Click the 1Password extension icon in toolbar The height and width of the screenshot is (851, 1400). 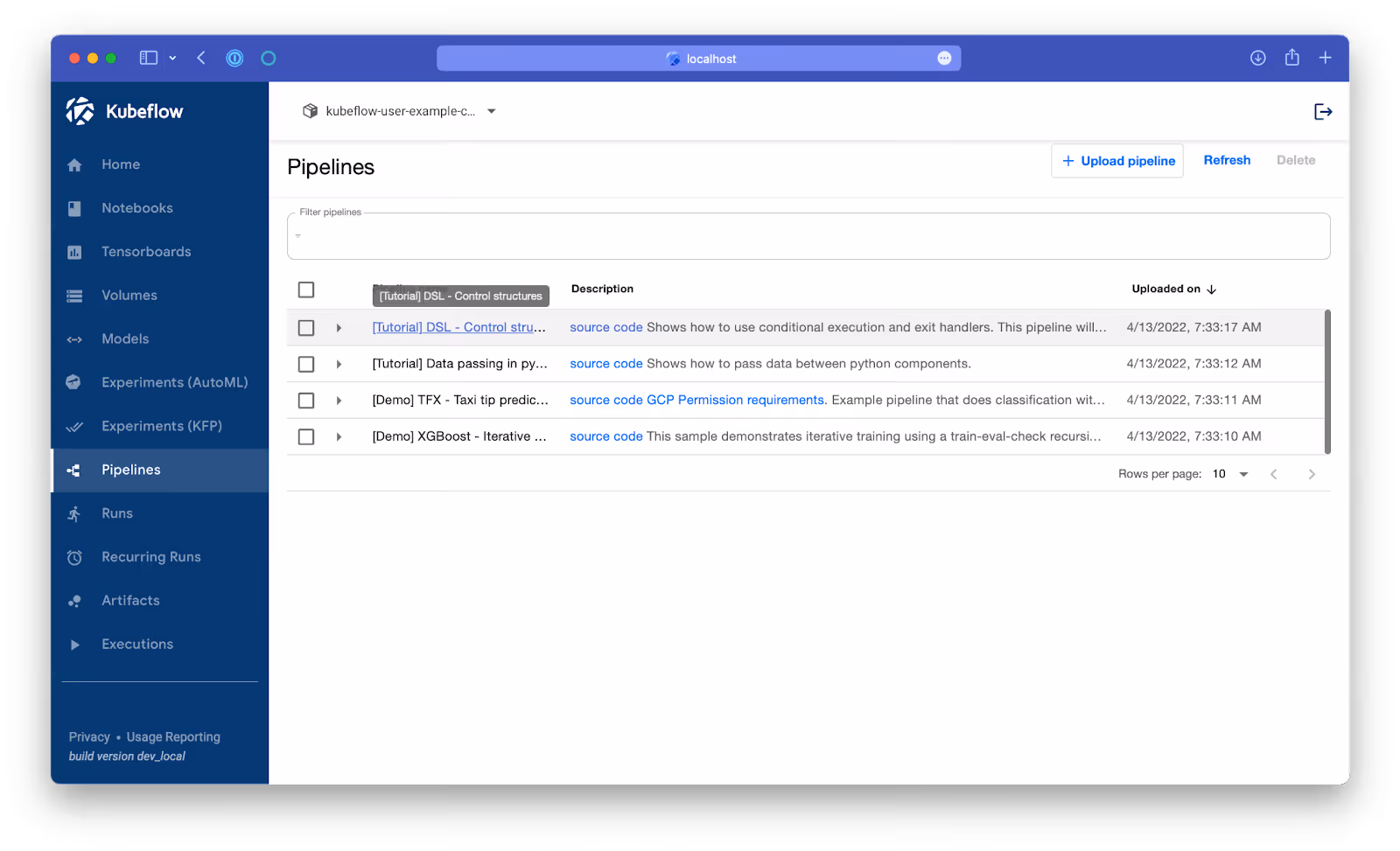(234, 58)
